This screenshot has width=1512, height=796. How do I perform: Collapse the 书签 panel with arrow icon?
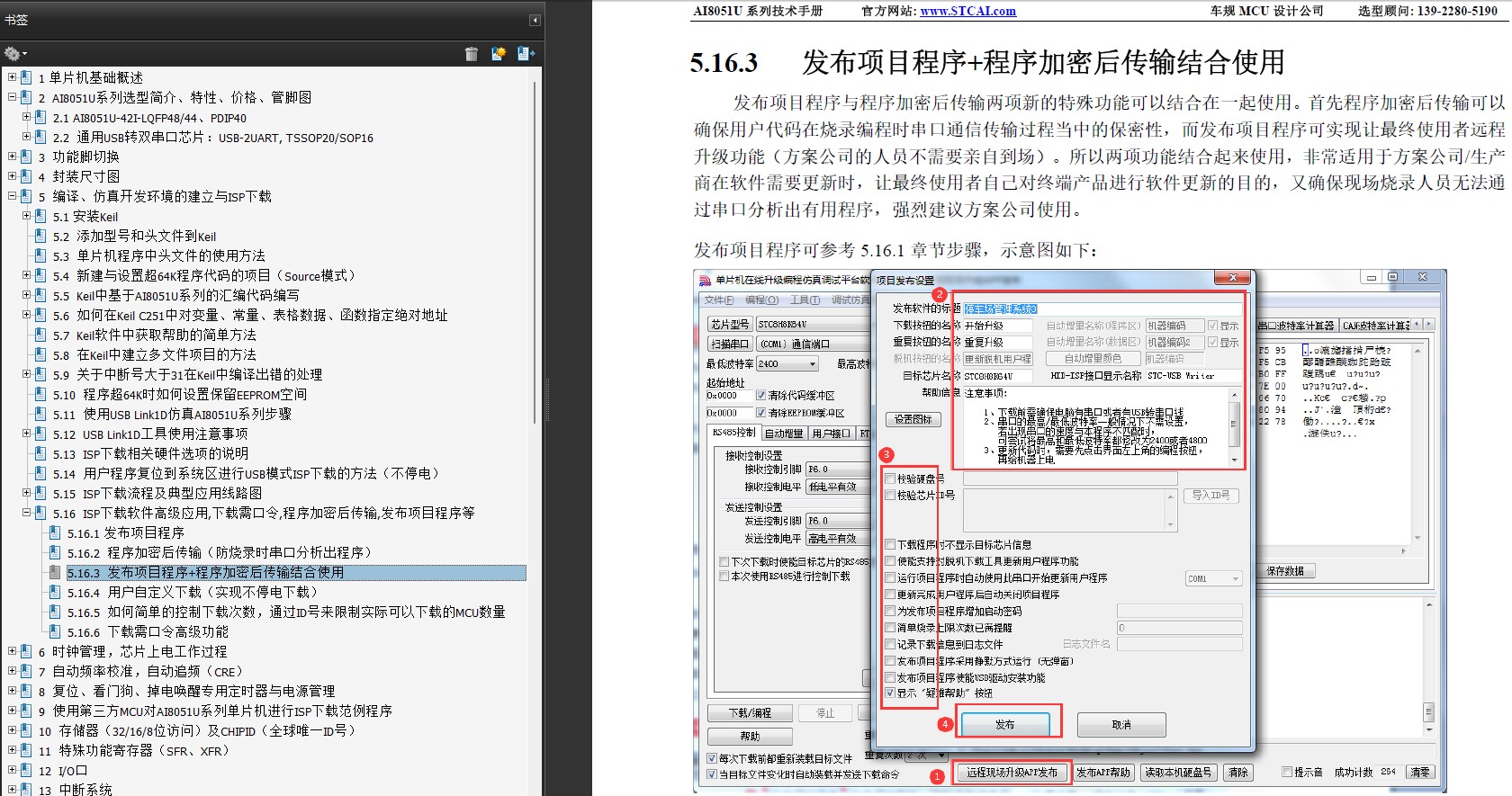click(x=535, y=20)
